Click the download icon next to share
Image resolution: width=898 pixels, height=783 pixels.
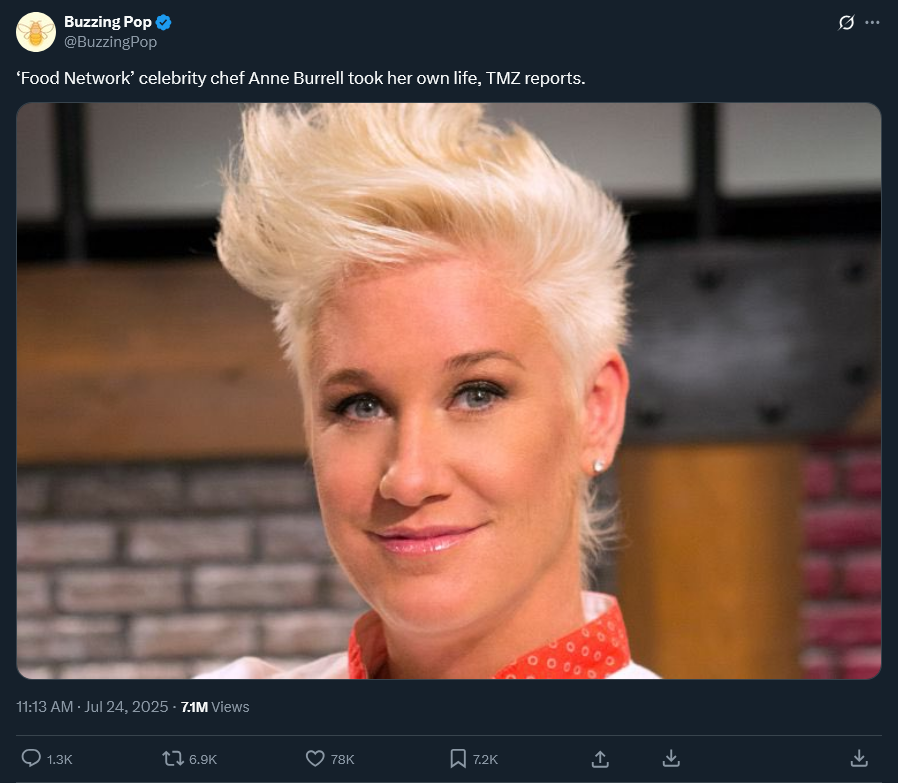point(671,759)
